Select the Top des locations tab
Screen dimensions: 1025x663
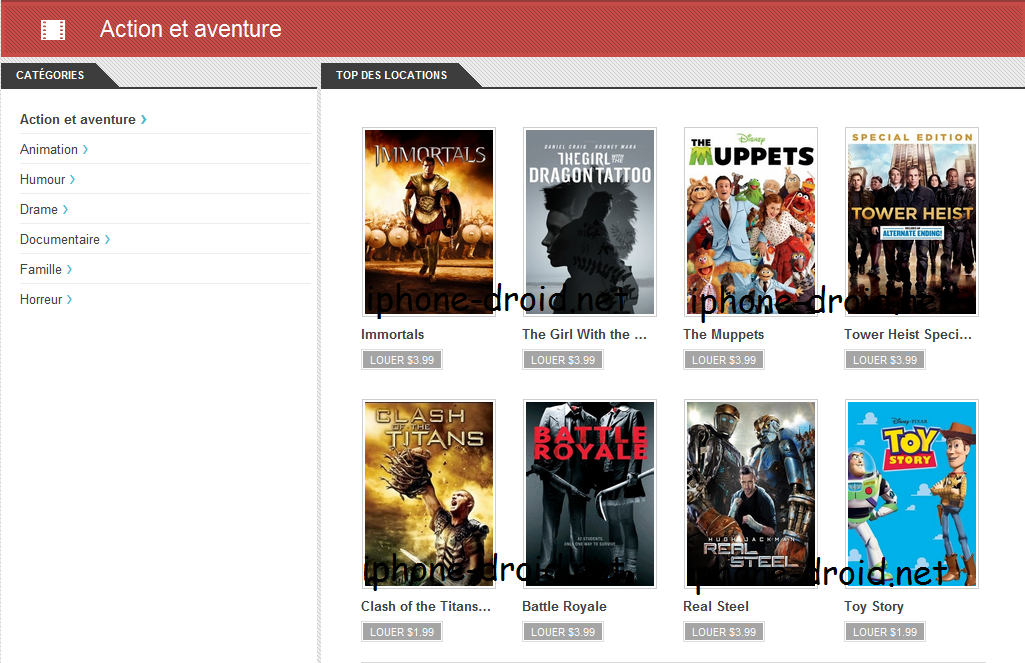(x=392, y=75)
